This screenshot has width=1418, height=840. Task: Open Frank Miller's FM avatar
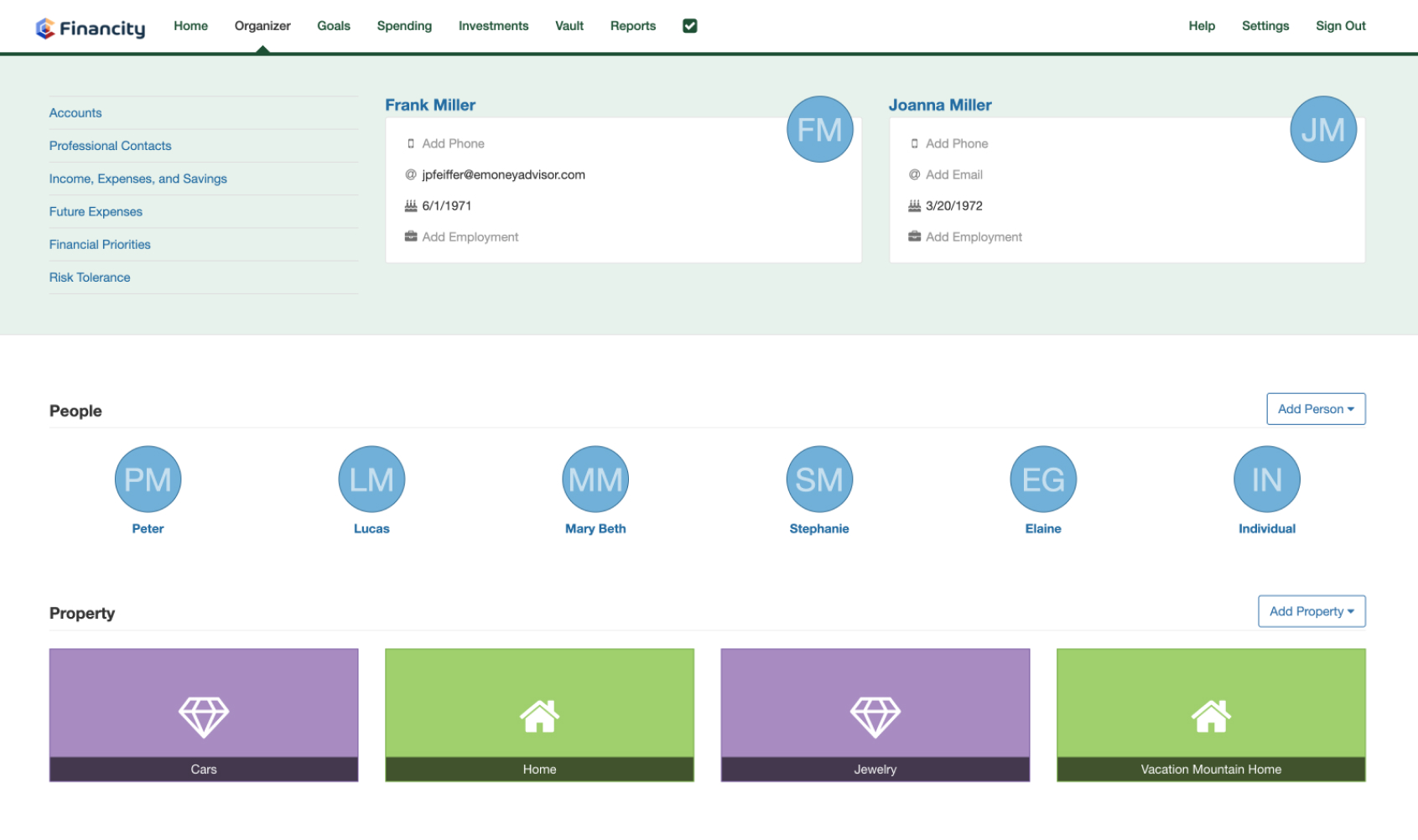819,129
